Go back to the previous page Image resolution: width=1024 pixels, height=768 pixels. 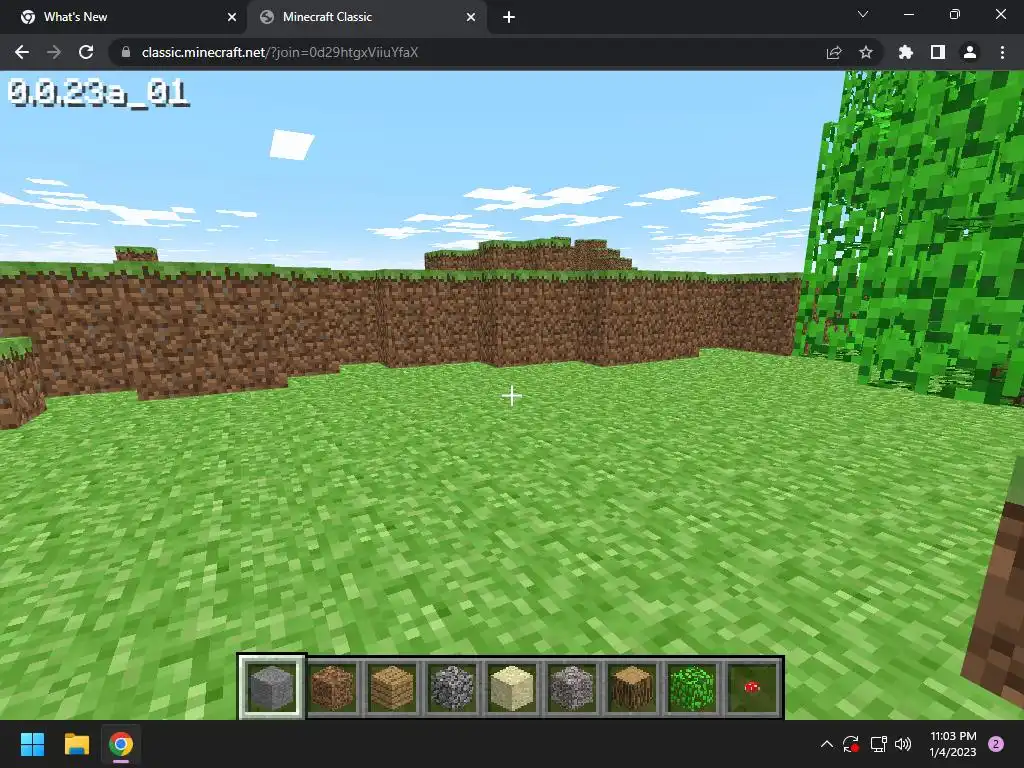pos(22,52)
